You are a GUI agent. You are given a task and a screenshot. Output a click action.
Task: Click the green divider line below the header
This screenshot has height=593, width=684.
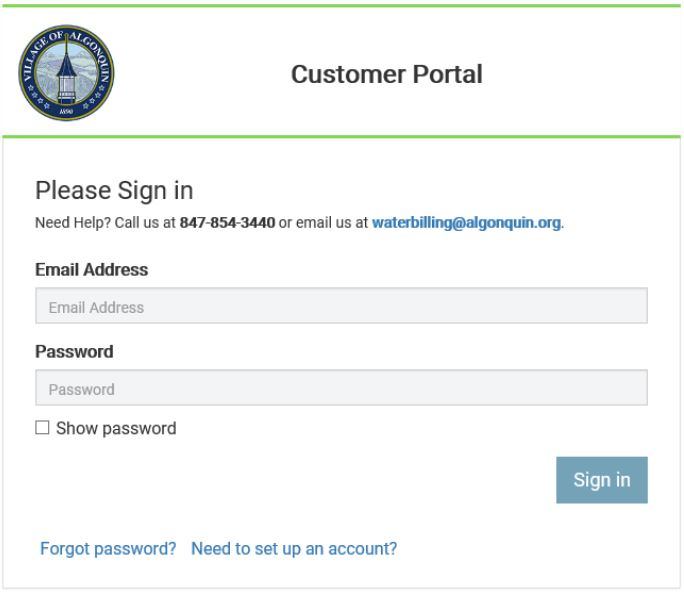[342, 137]
